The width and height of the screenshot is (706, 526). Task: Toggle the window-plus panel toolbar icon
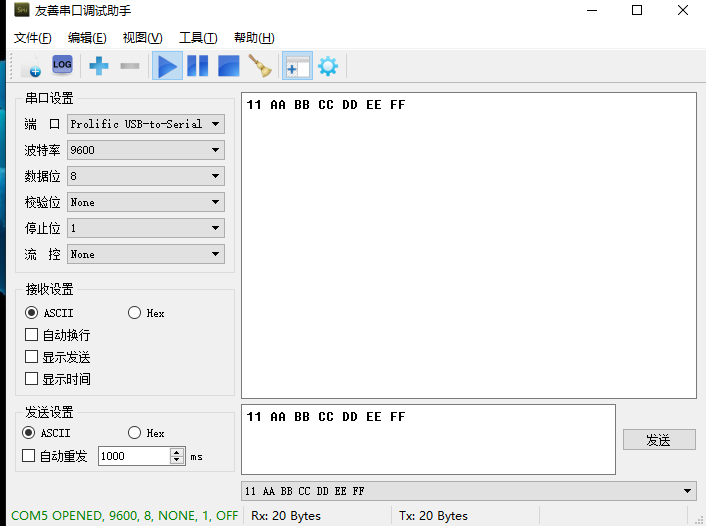point(297,66)
